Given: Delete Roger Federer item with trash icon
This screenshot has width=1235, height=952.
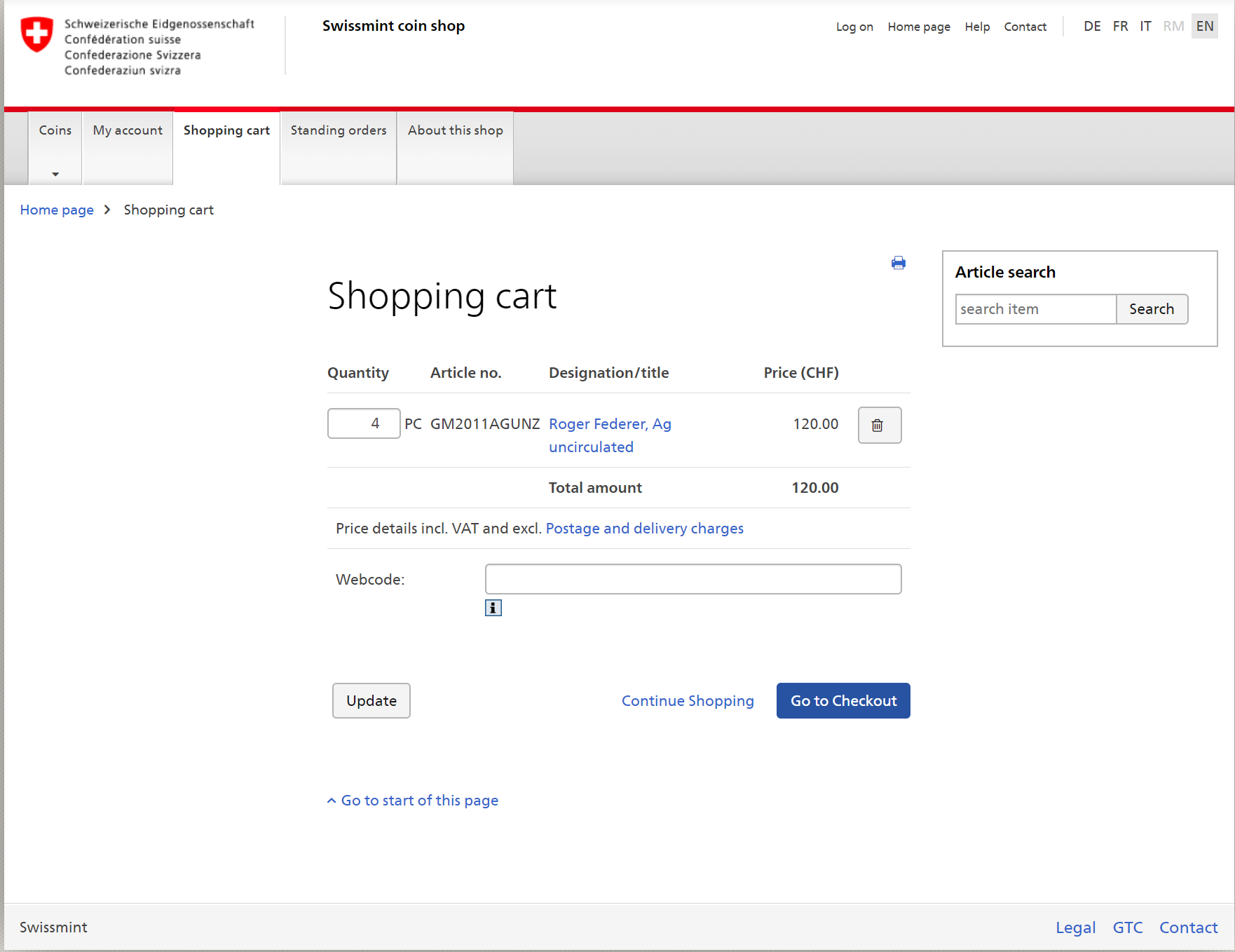Looking at the screenshot, I should 880,425.
